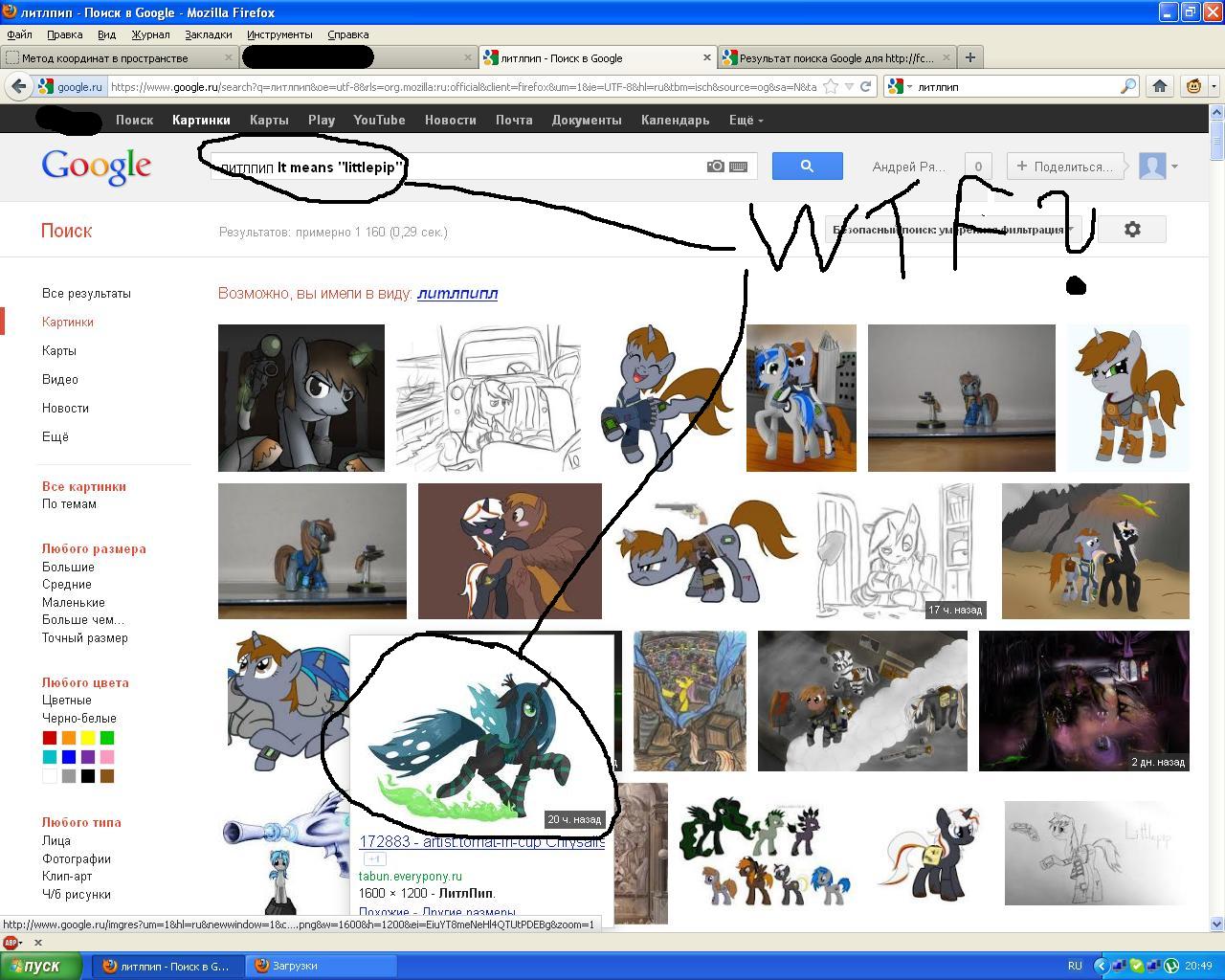Click the blue magnifier search button
Viewport: 1225px width, 980px height.
807,166
